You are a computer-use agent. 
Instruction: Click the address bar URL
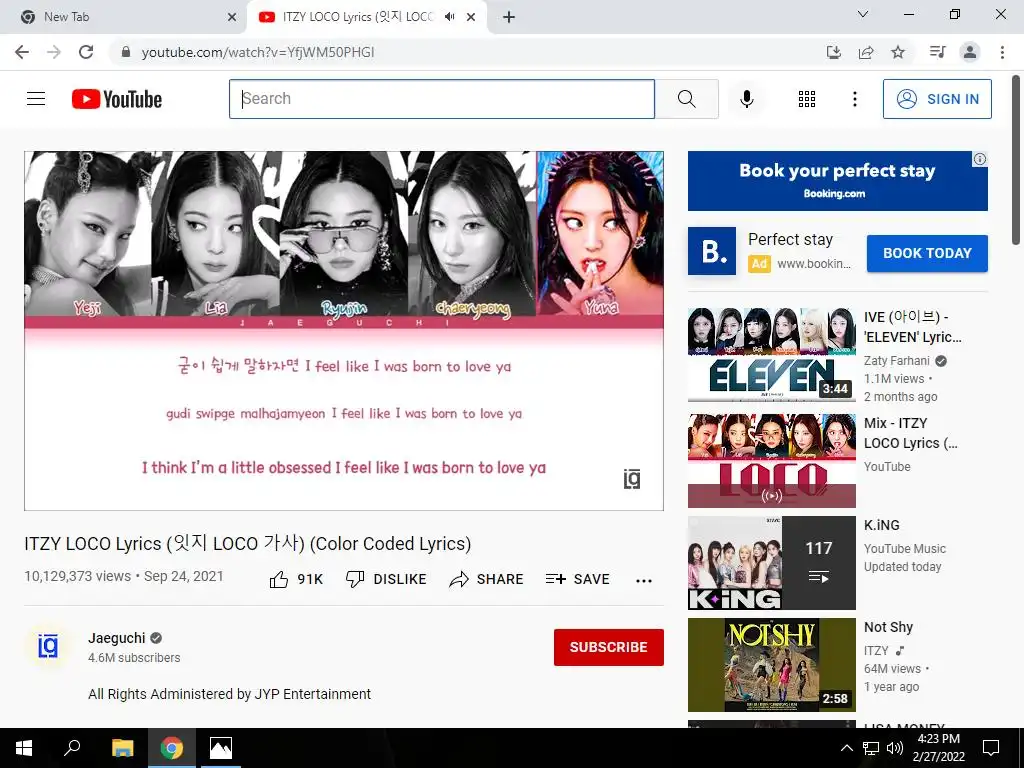258,52
